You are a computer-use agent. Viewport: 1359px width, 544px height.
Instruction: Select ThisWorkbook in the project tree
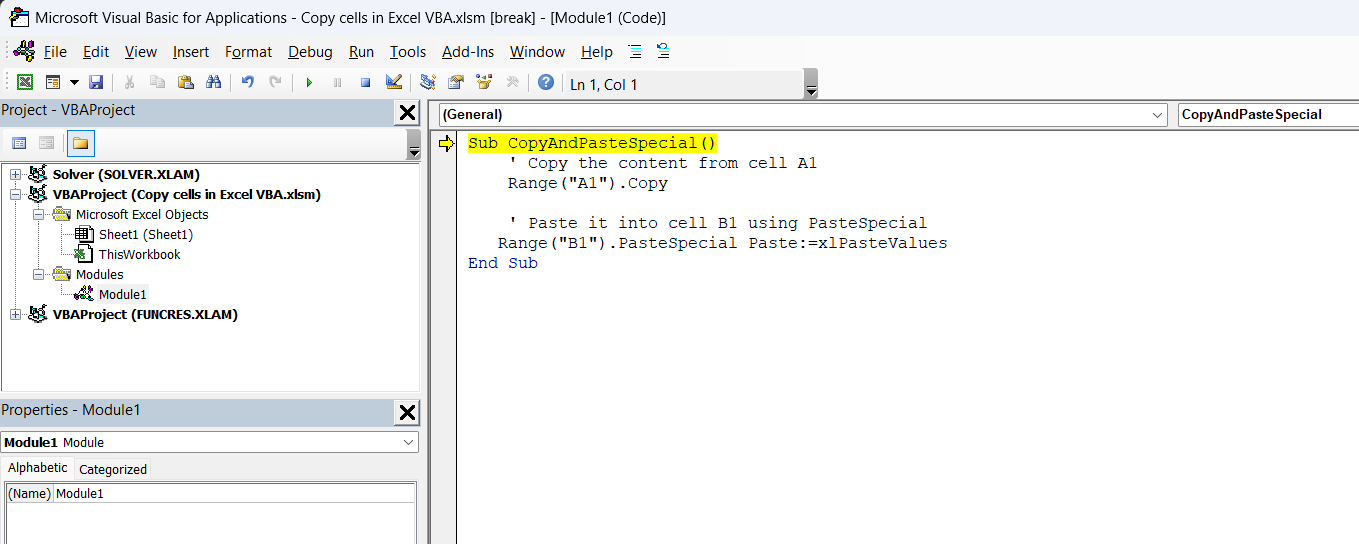pos(139,254)
